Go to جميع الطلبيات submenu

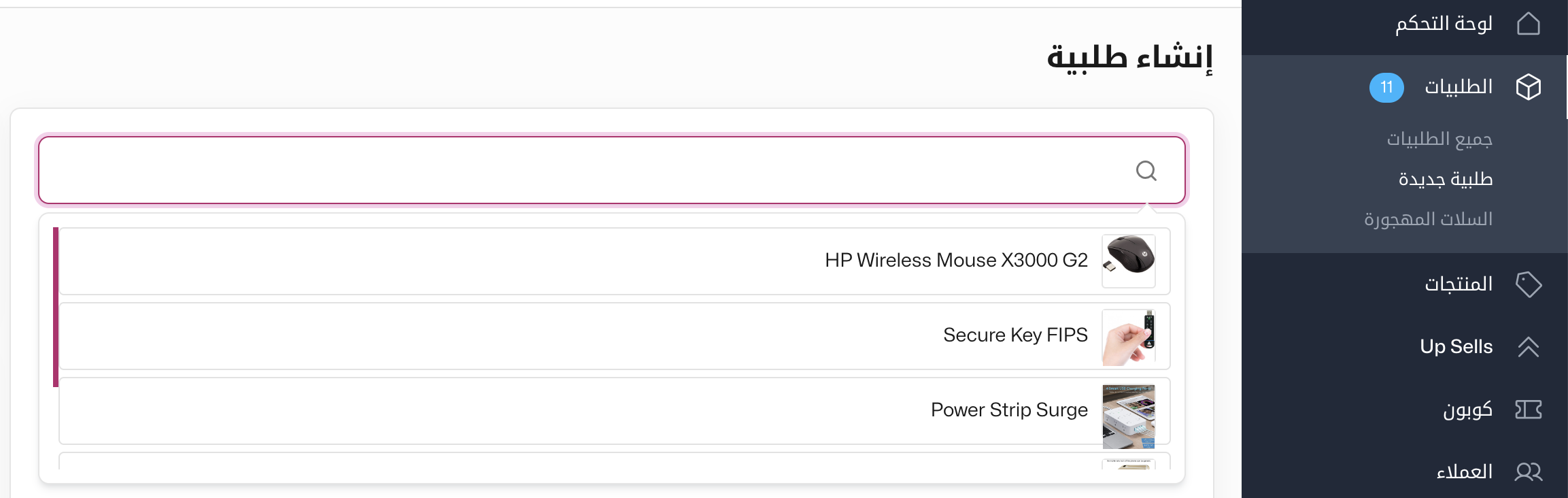1439,139
